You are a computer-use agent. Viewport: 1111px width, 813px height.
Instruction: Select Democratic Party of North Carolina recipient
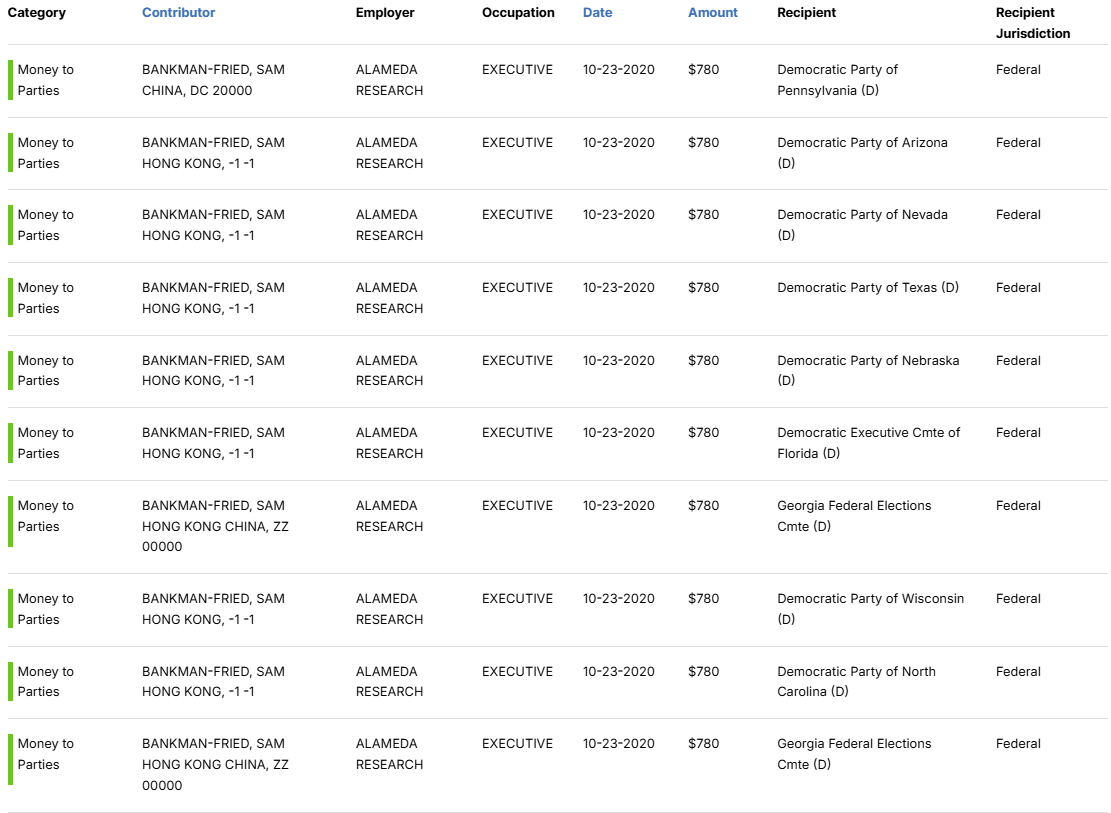click(x=856, y=681)
